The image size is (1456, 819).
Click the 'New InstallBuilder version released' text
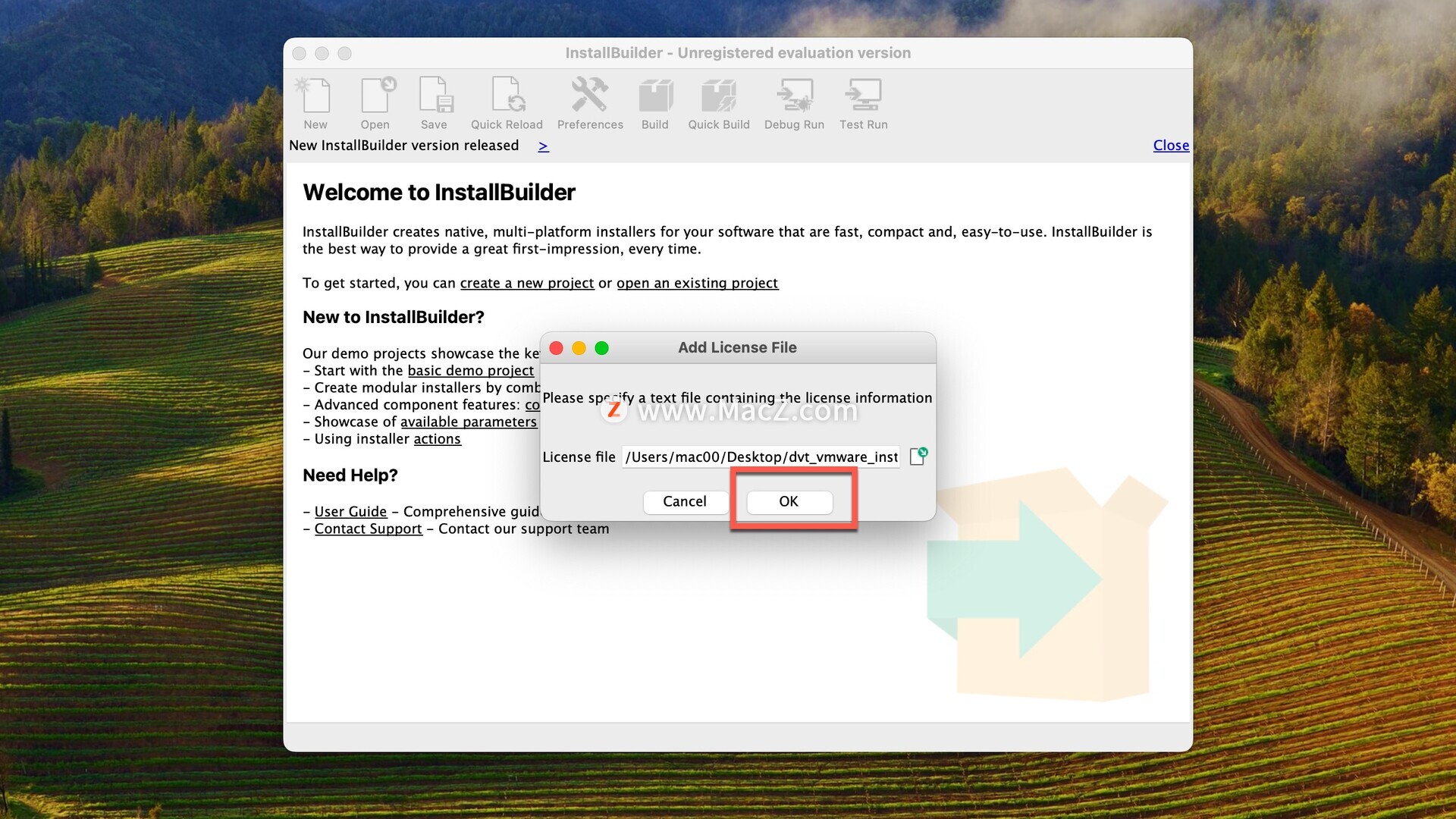tap(404, 145)
